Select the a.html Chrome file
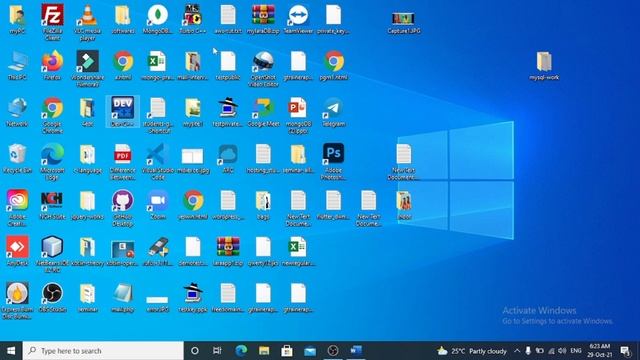This screenshot has height=360, width=640. point(122,62)
